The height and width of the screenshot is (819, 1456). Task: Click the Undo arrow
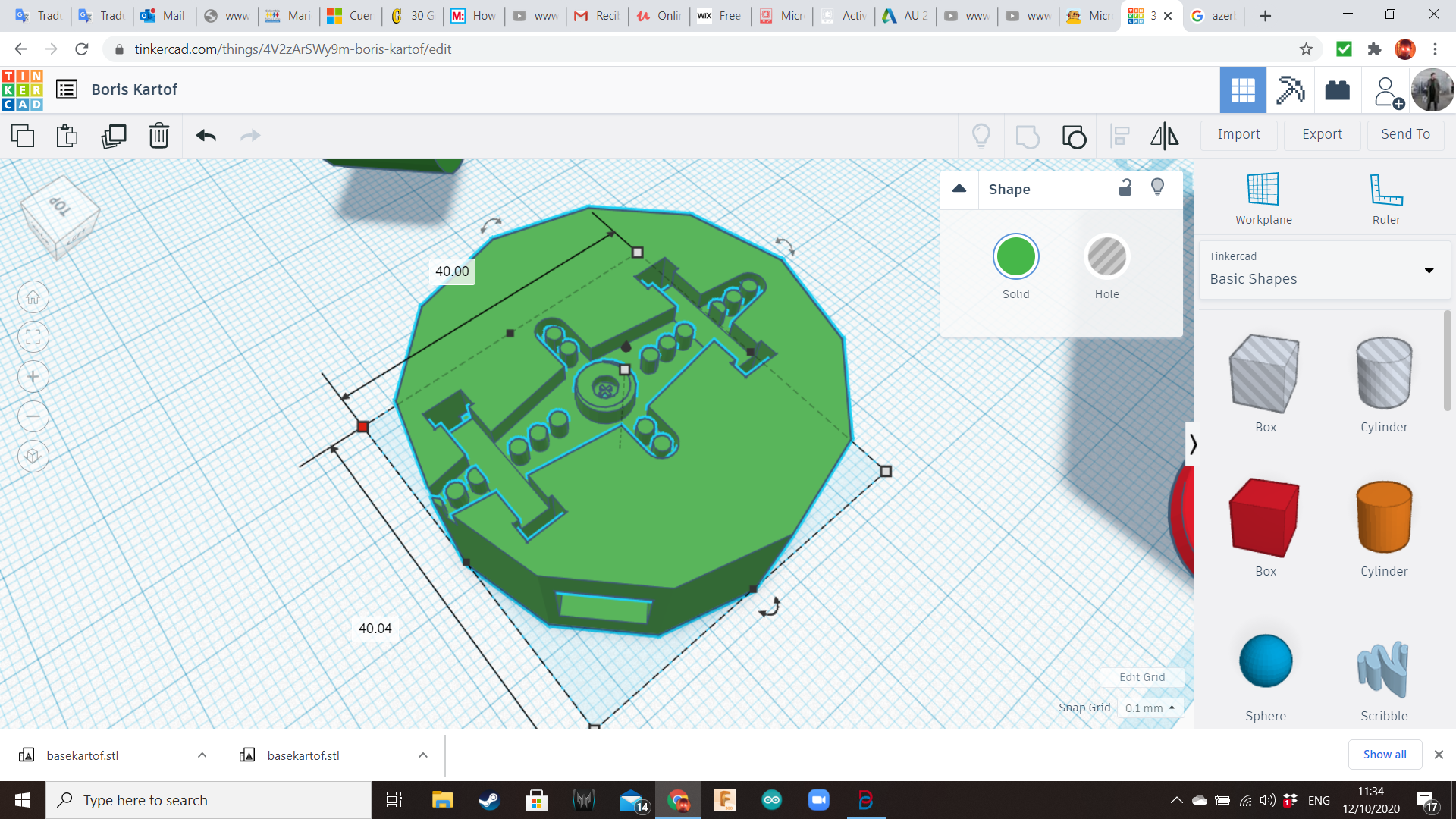click(x=206, y=136)
